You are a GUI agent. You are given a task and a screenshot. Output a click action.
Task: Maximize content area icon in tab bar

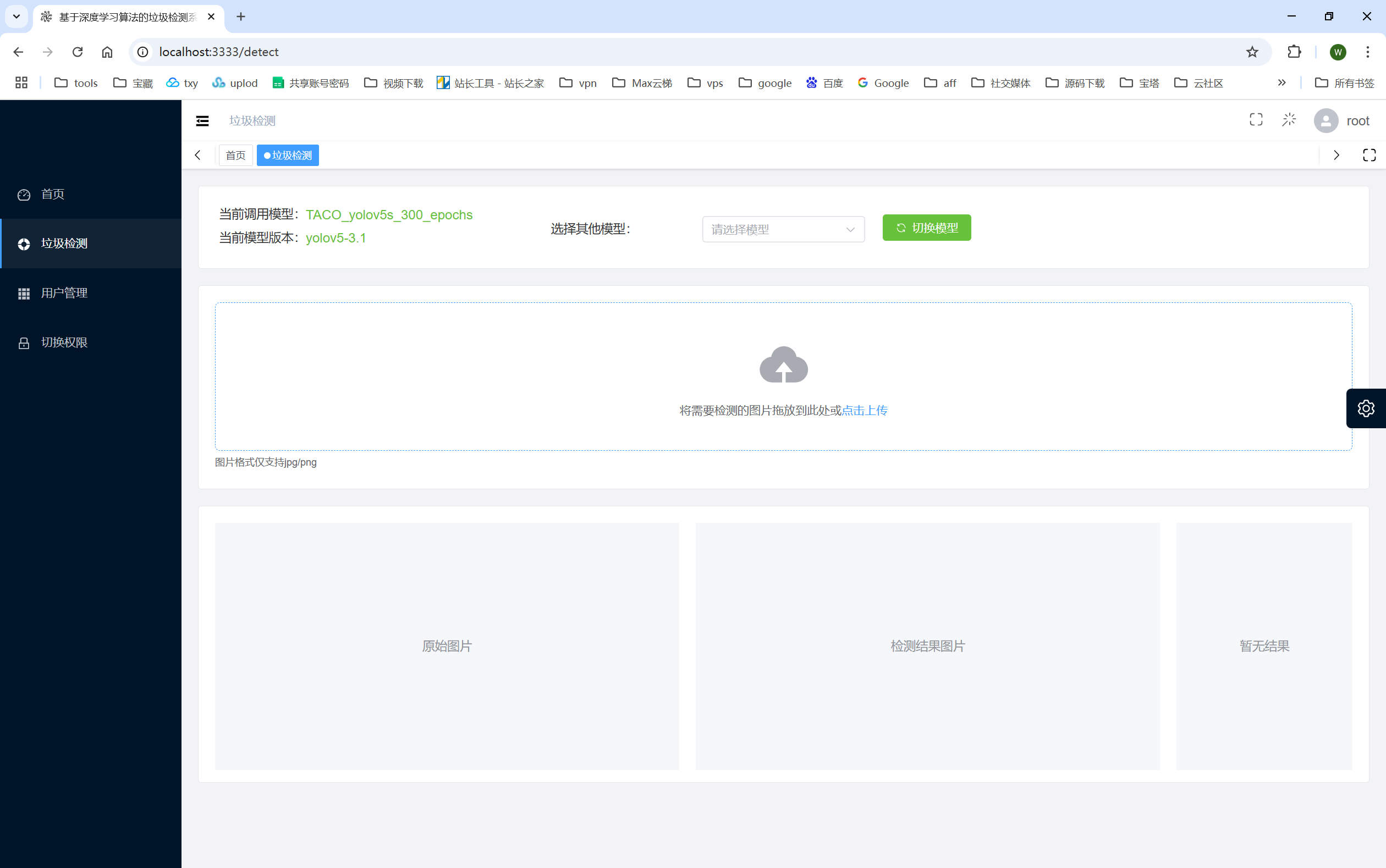pos(1369,155)
